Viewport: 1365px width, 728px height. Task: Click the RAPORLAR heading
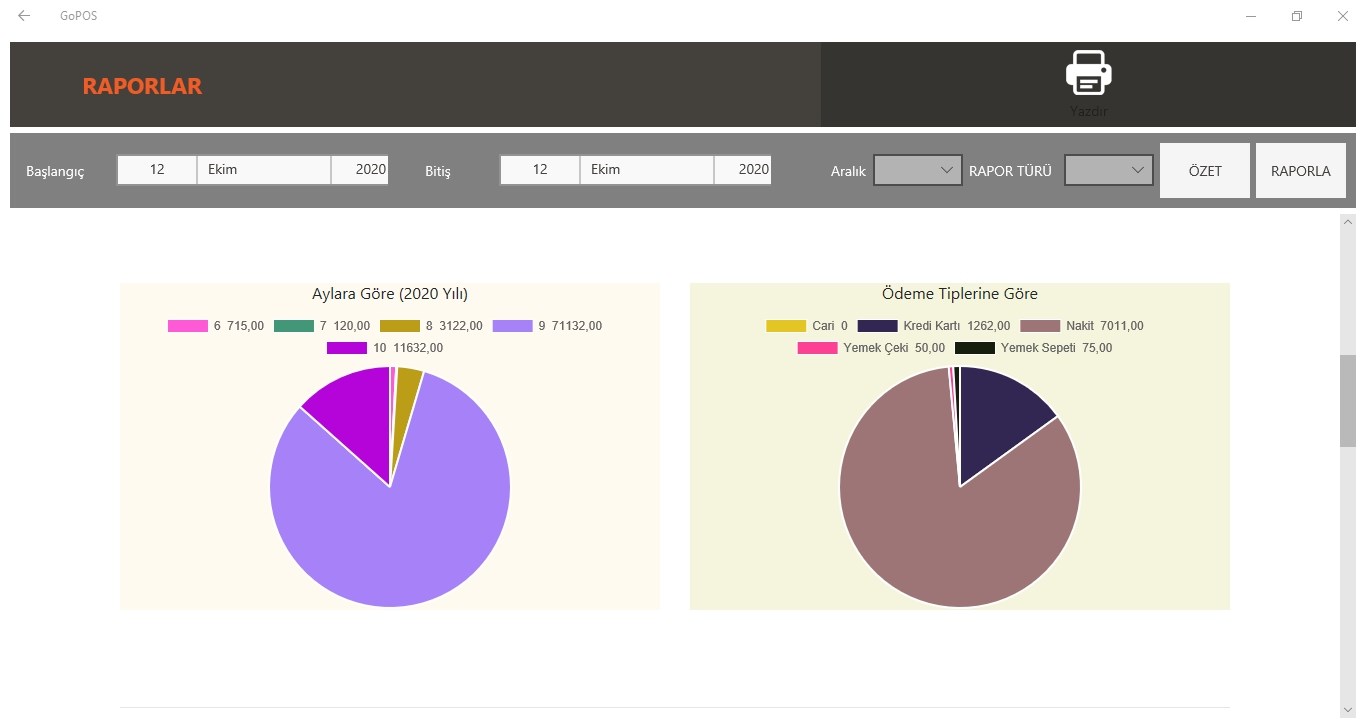pos(142,86)
